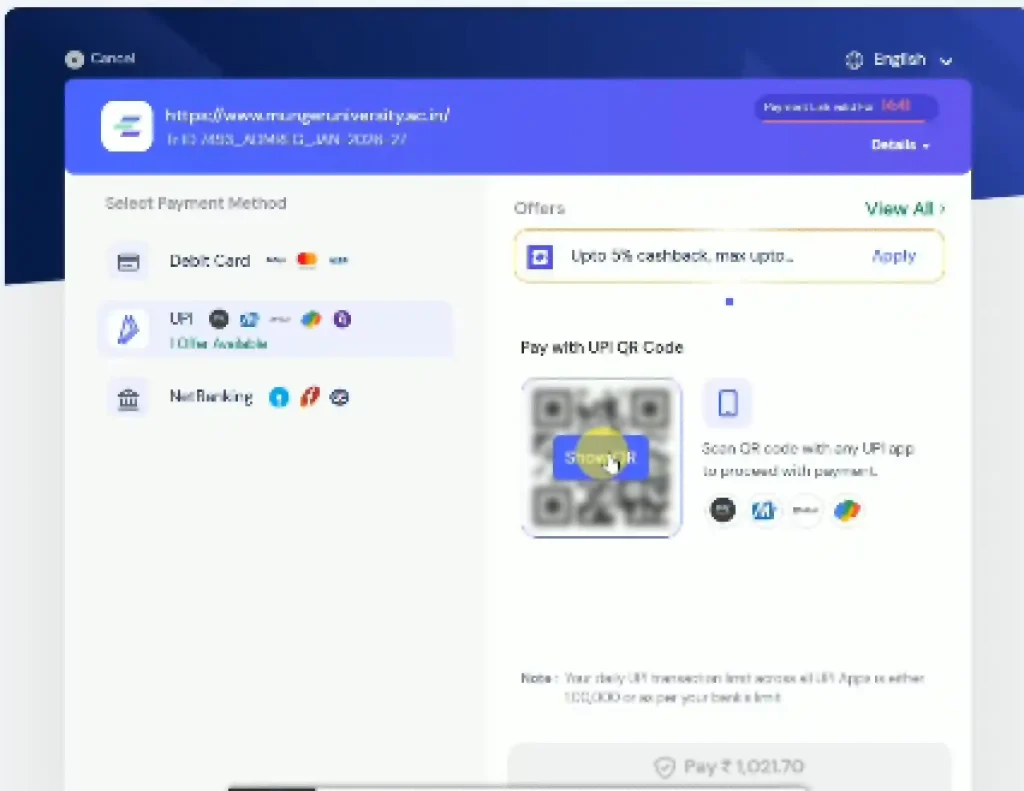1024x791 pixels.
Task: Click the offers carousel dot indicator
Action: pos(729,302)
